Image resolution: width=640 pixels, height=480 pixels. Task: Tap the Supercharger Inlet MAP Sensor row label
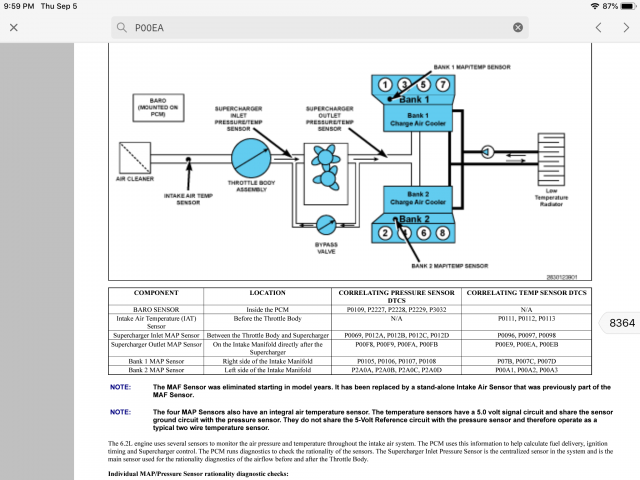(159, 334)
